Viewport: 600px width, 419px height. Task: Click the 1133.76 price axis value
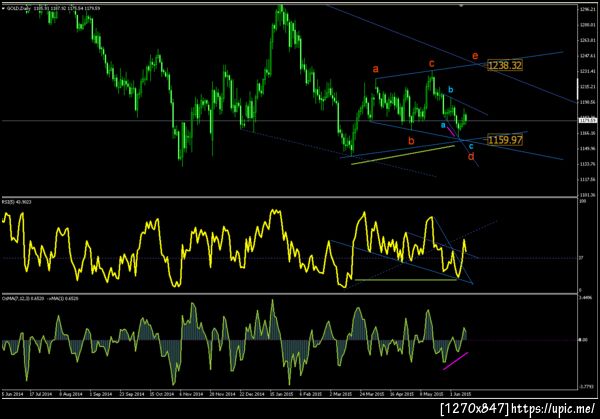[x=587, y=164]
